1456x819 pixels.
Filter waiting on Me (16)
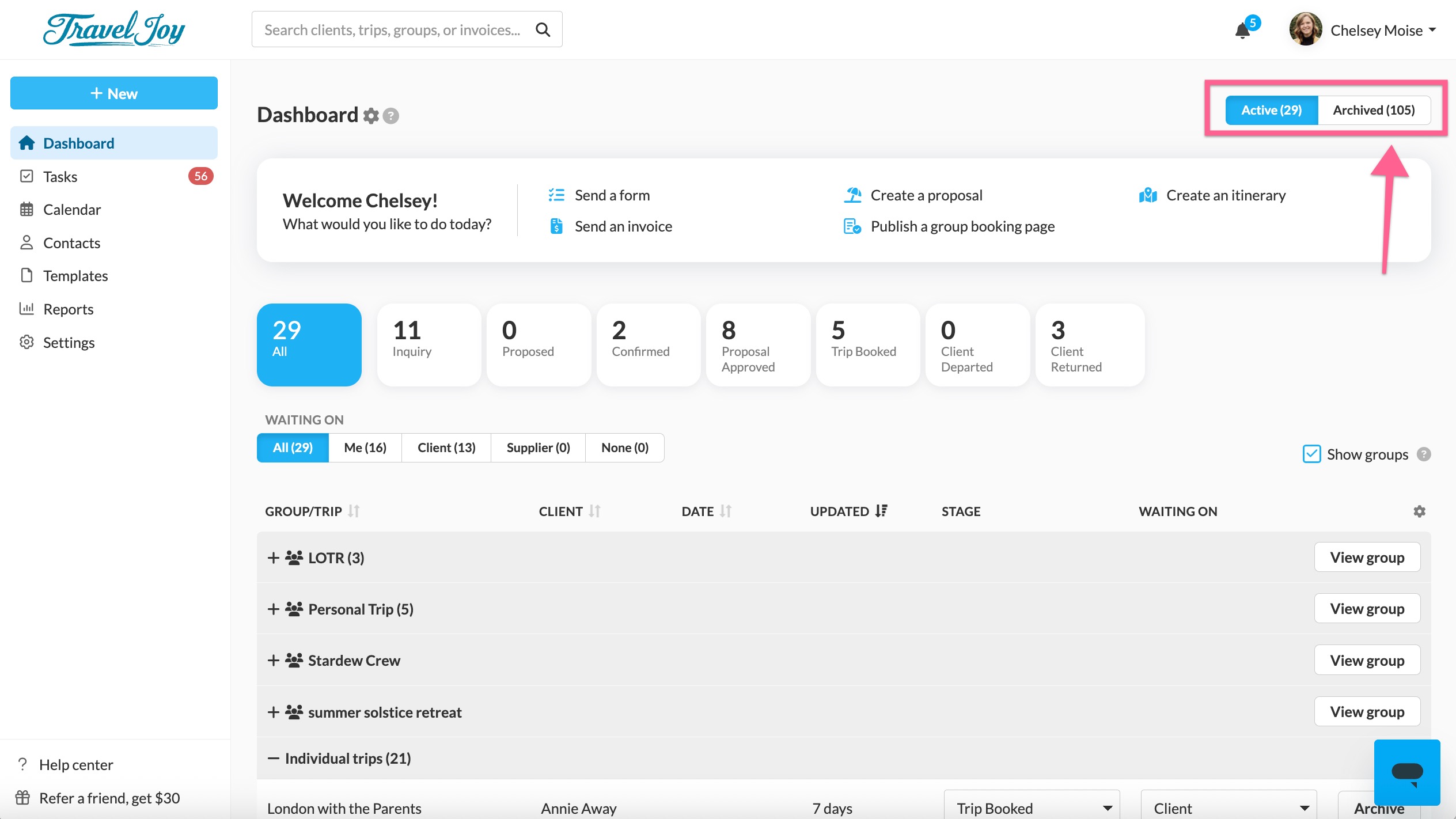click(365, 448)
